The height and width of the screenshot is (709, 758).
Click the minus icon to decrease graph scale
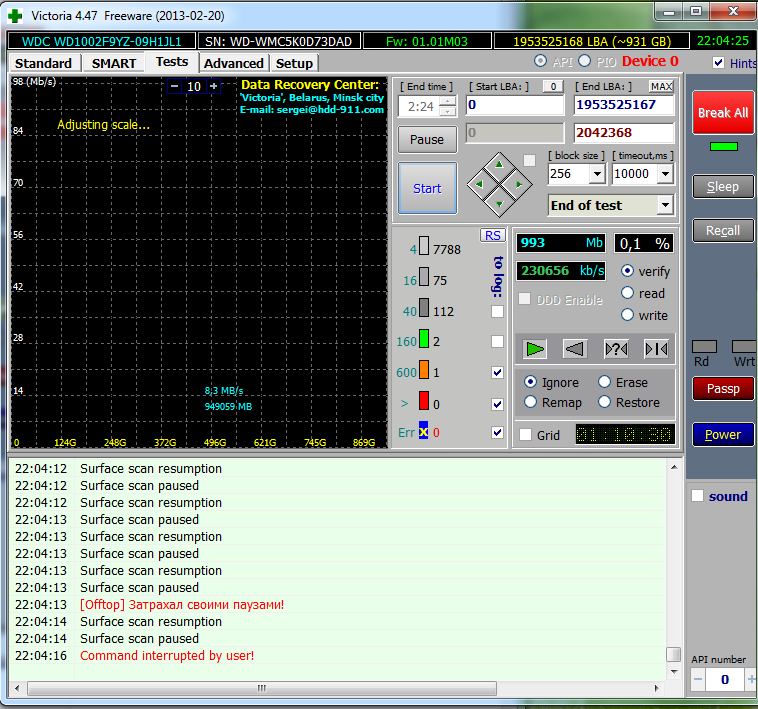point(174,87)
